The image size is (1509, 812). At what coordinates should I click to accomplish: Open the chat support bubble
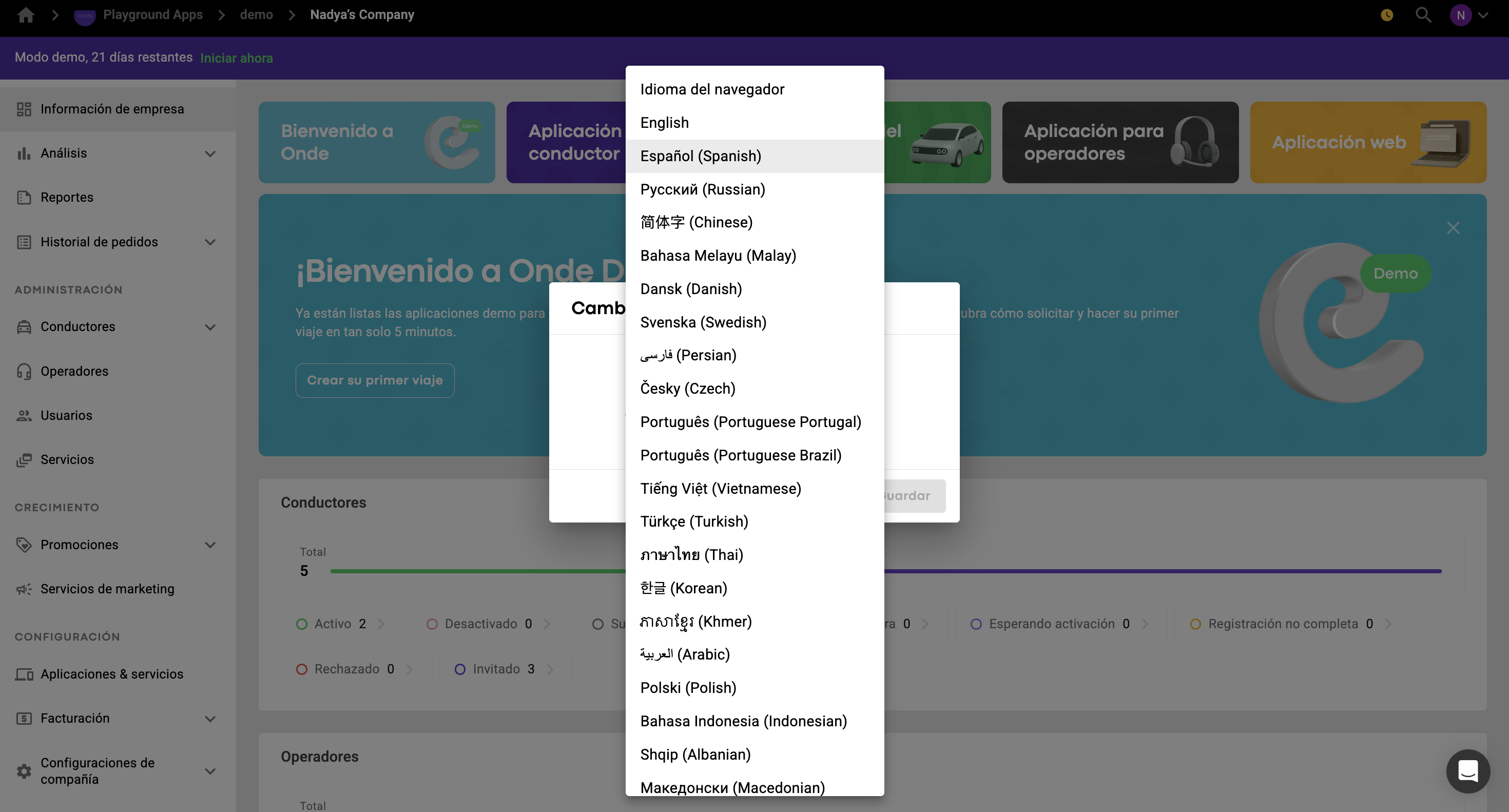(x=1467, y=771)
